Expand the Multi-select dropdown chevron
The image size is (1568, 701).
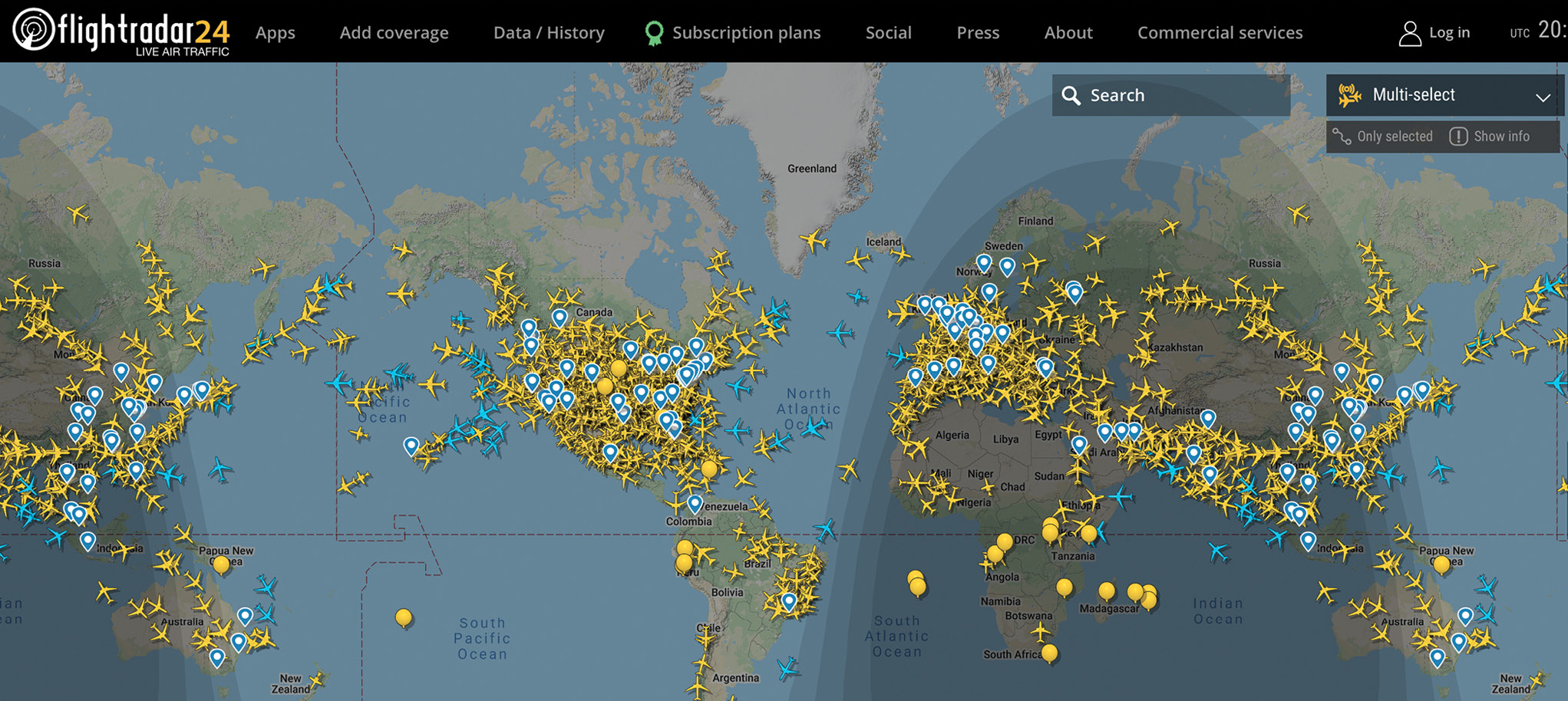point(1543,97)
